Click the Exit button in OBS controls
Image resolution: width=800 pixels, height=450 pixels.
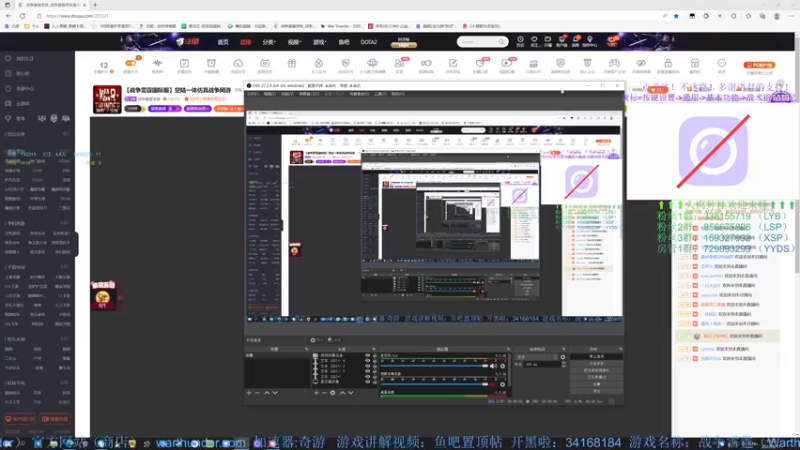[x=596, y=391]
